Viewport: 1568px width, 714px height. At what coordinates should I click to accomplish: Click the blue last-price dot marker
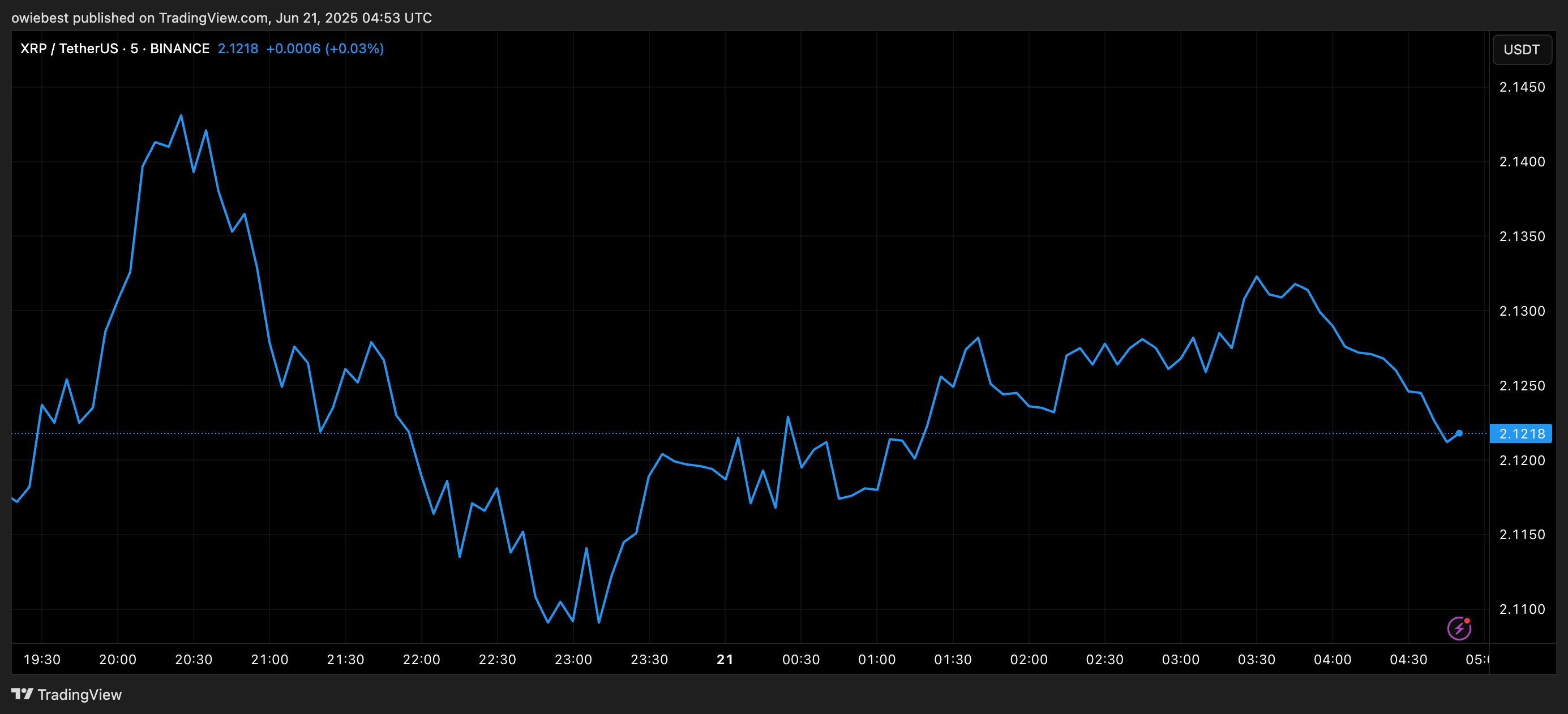pyautogui.click(x=1459, y=433)
